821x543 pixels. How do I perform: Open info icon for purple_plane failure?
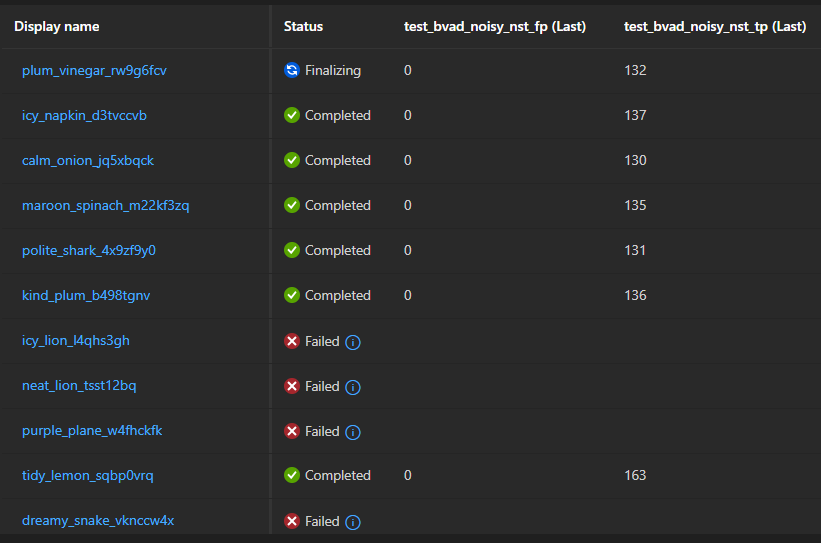coord(353,432)
